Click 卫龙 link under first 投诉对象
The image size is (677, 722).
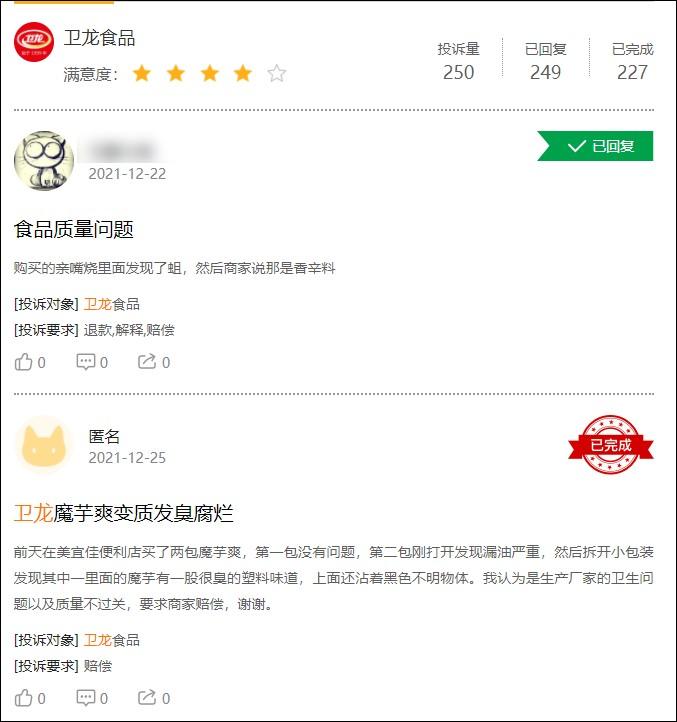[98, 304]
